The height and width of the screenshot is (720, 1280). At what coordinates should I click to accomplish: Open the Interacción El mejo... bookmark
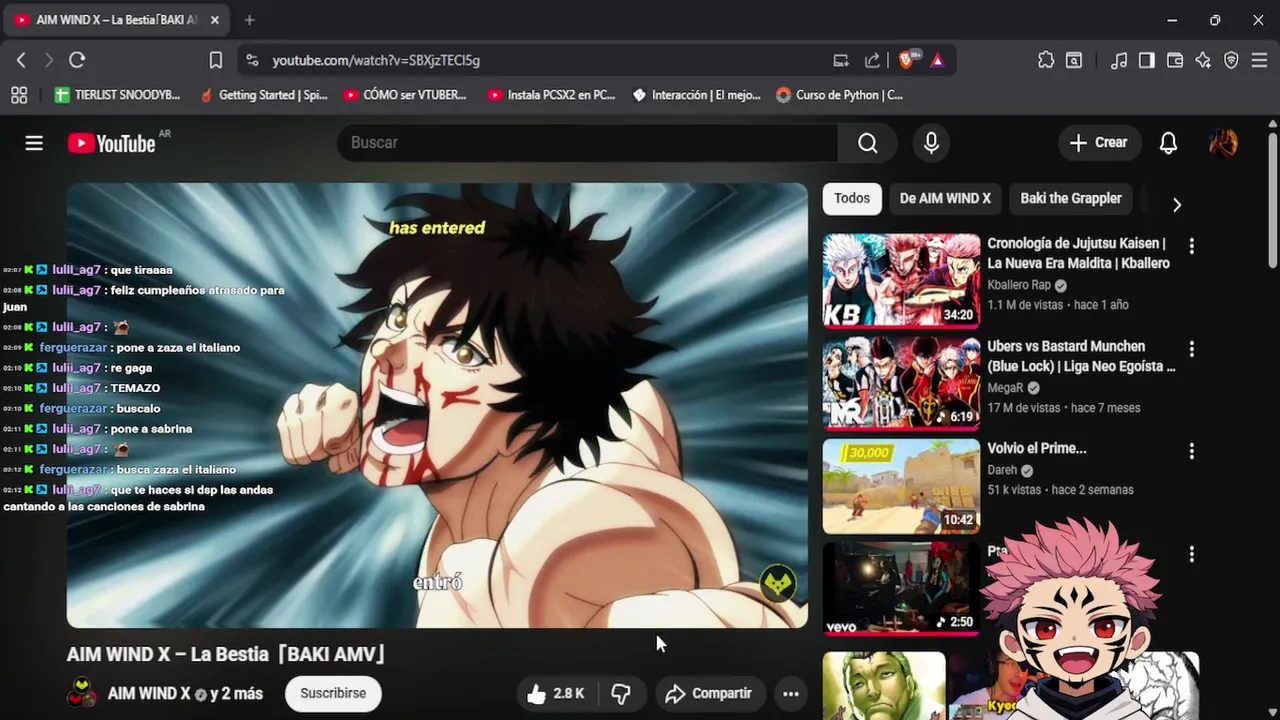(x=697, y=95)
